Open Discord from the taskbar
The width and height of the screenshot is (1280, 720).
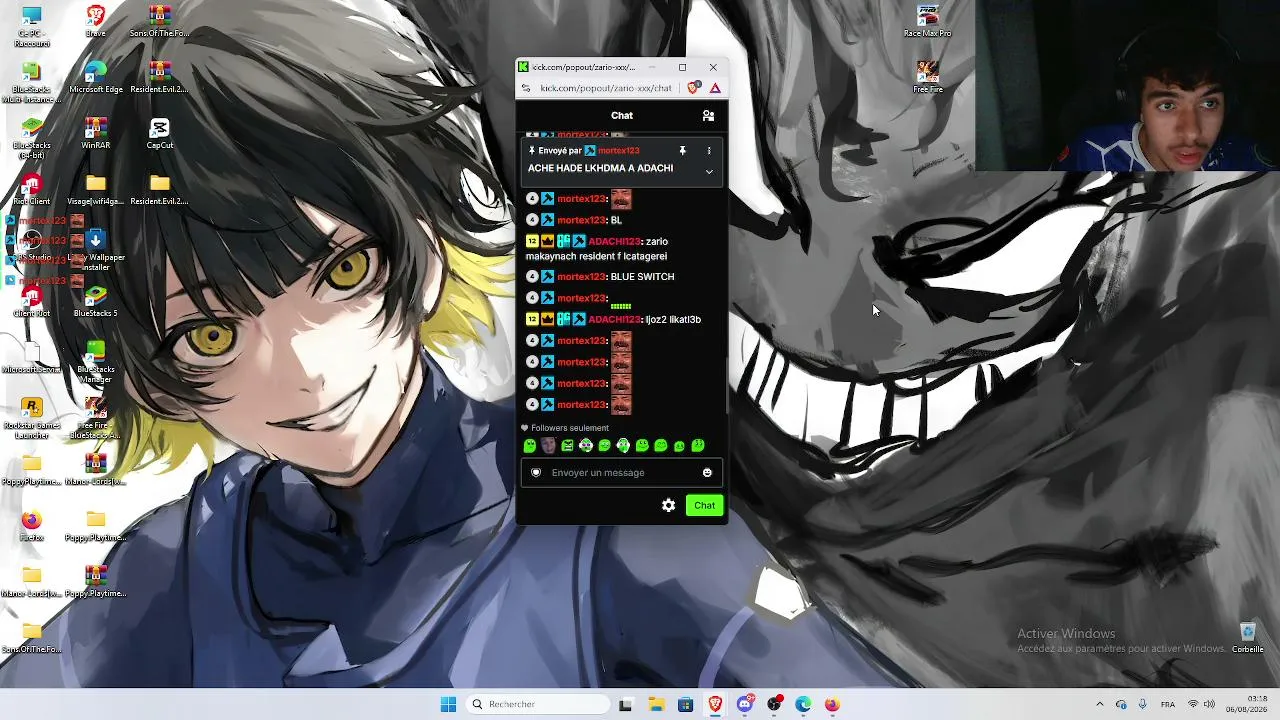click(744, 704)
